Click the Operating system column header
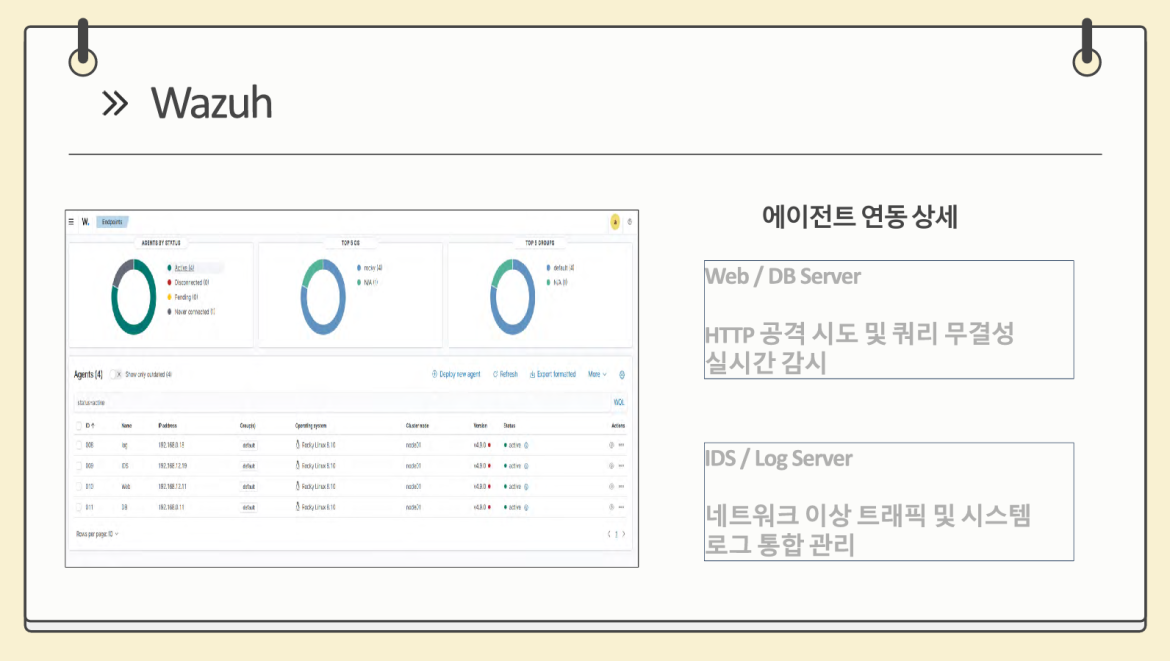 point(310,426)
